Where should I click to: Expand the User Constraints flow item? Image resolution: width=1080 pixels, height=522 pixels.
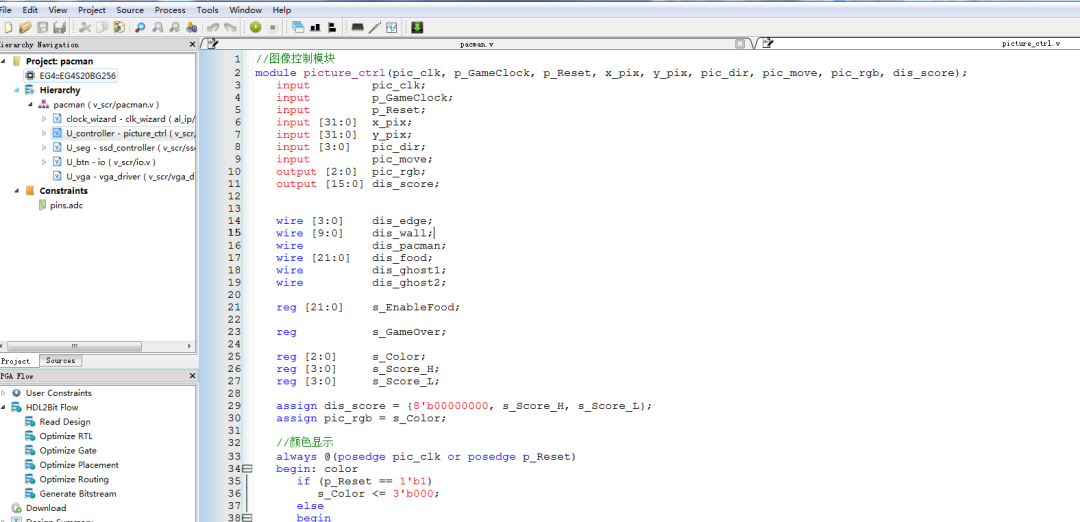click(x=4, y=393)
